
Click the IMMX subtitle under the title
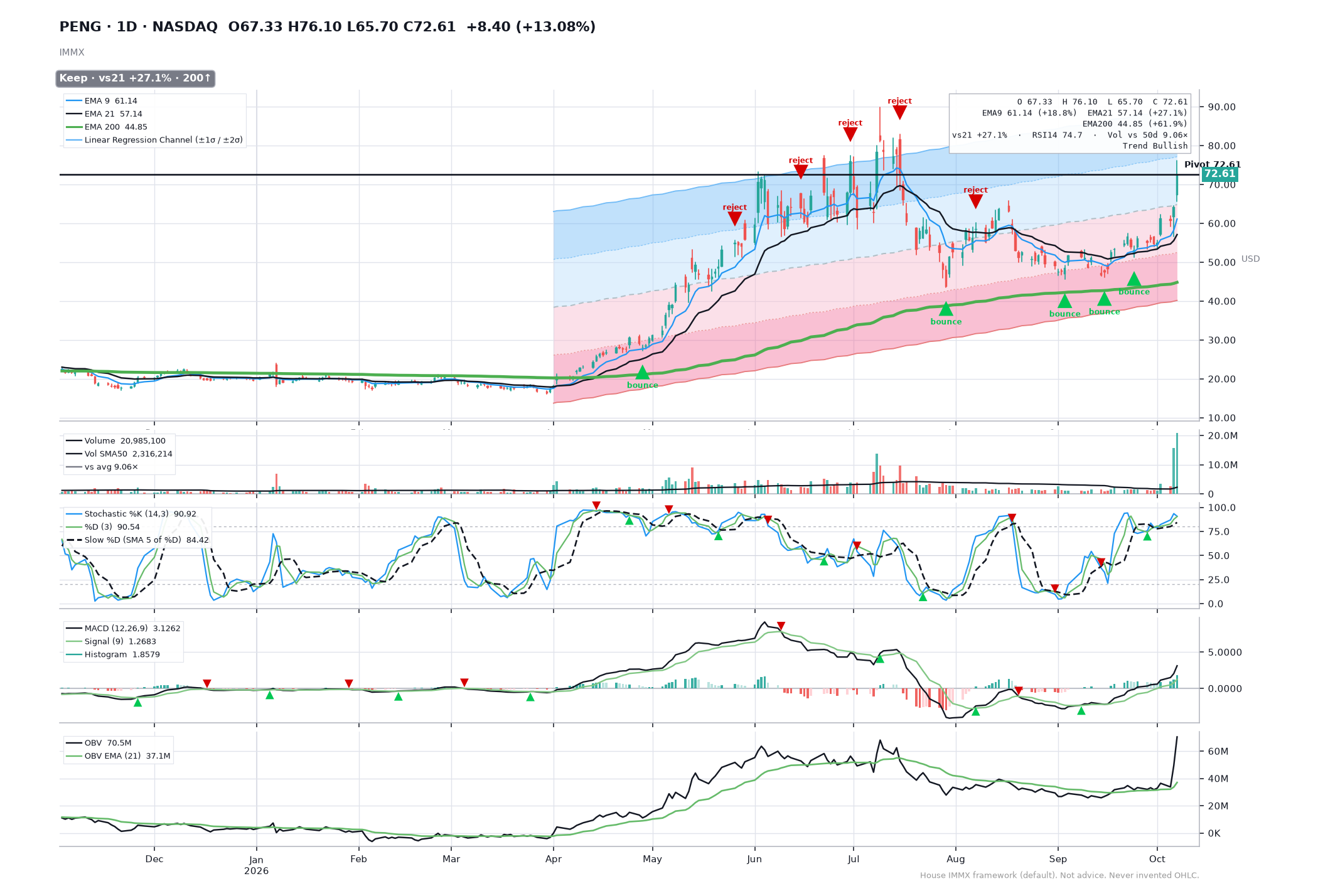pyautogui.click(x=72, y=53)
